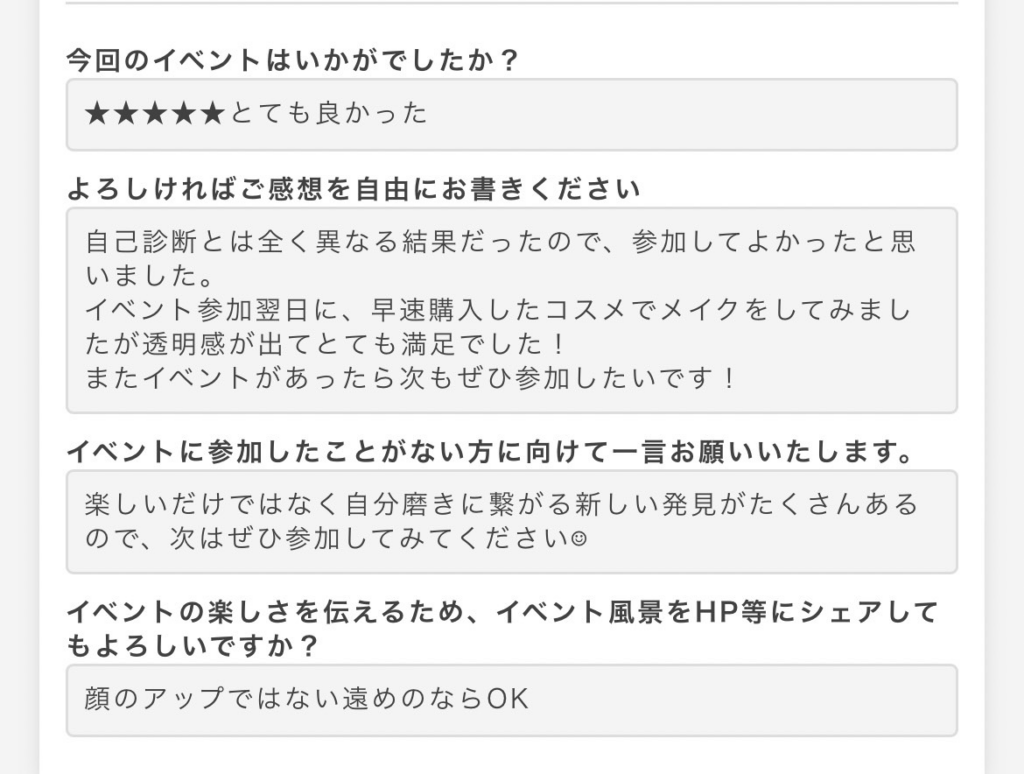Click the label 今回のイベントはいかがでしたか？
Viewport: 1024px width, 774px height.
click(x=292, y=60)
